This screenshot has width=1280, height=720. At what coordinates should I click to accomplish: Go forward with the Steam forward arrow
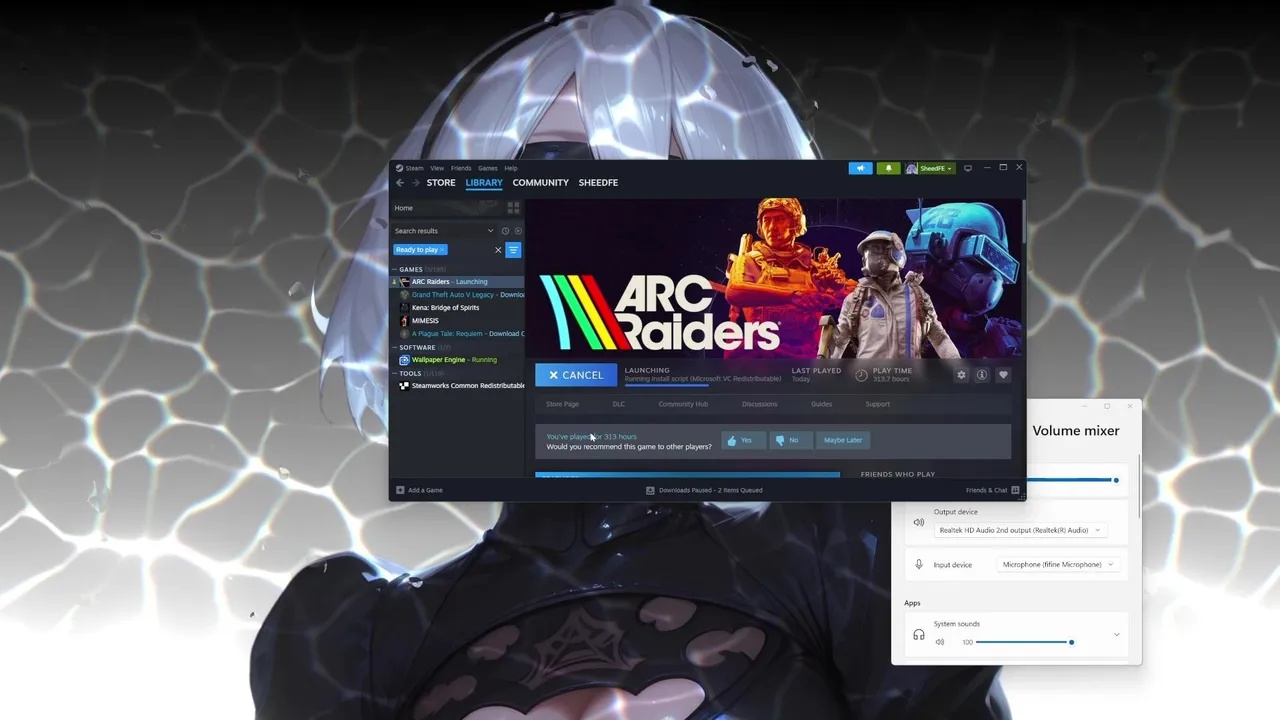point(415,183)
